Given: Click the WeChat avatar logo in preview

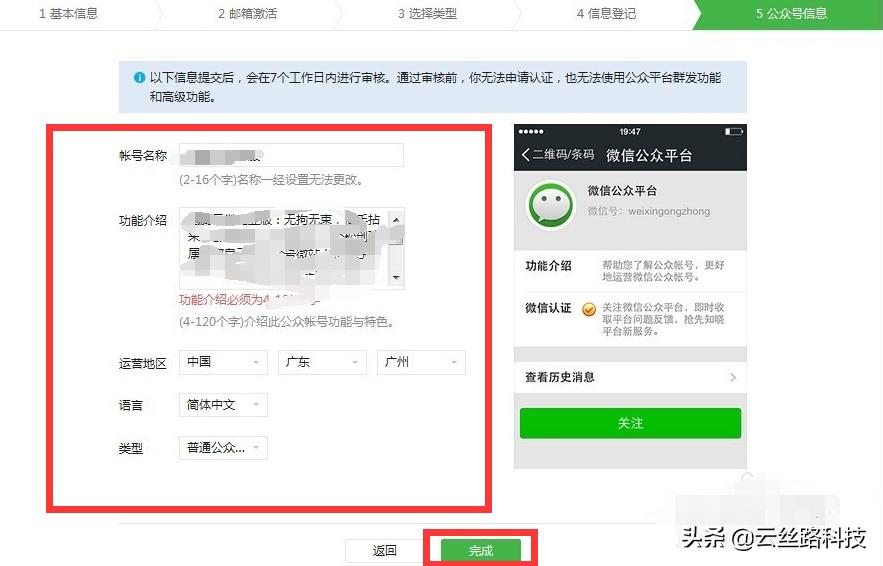Looking at the screenshot, I should [551, 204].
